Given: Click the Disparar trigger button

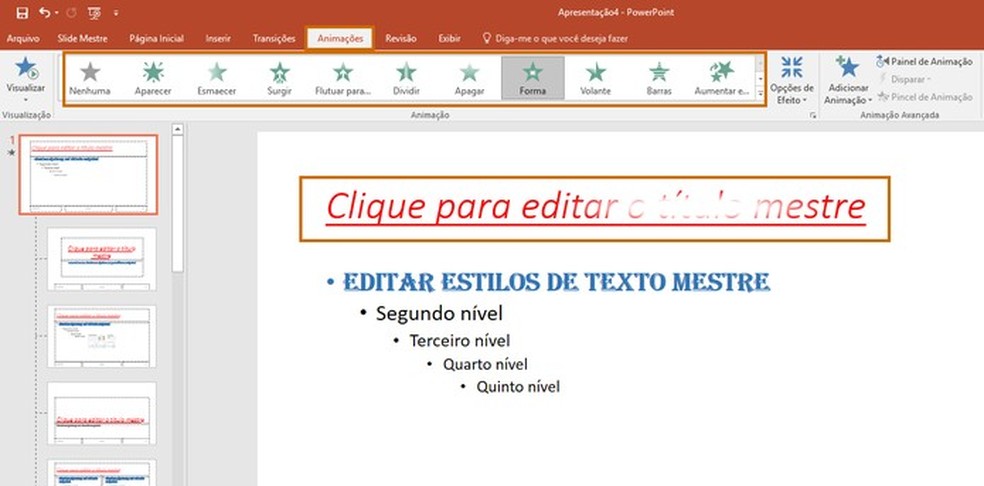Looking at the screenshot, I should click(904, 79).
